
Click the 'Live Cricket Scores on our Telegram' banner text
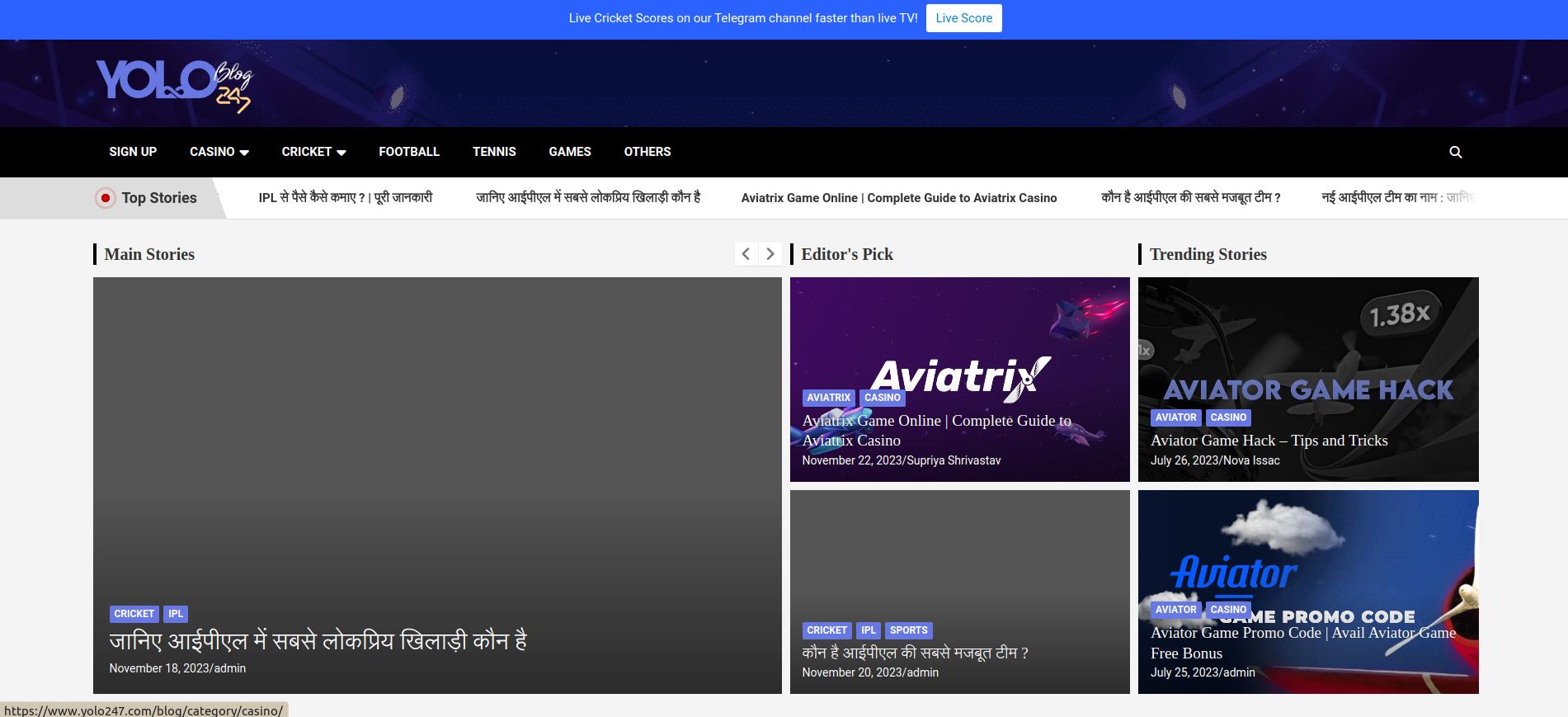pos(743,18)
